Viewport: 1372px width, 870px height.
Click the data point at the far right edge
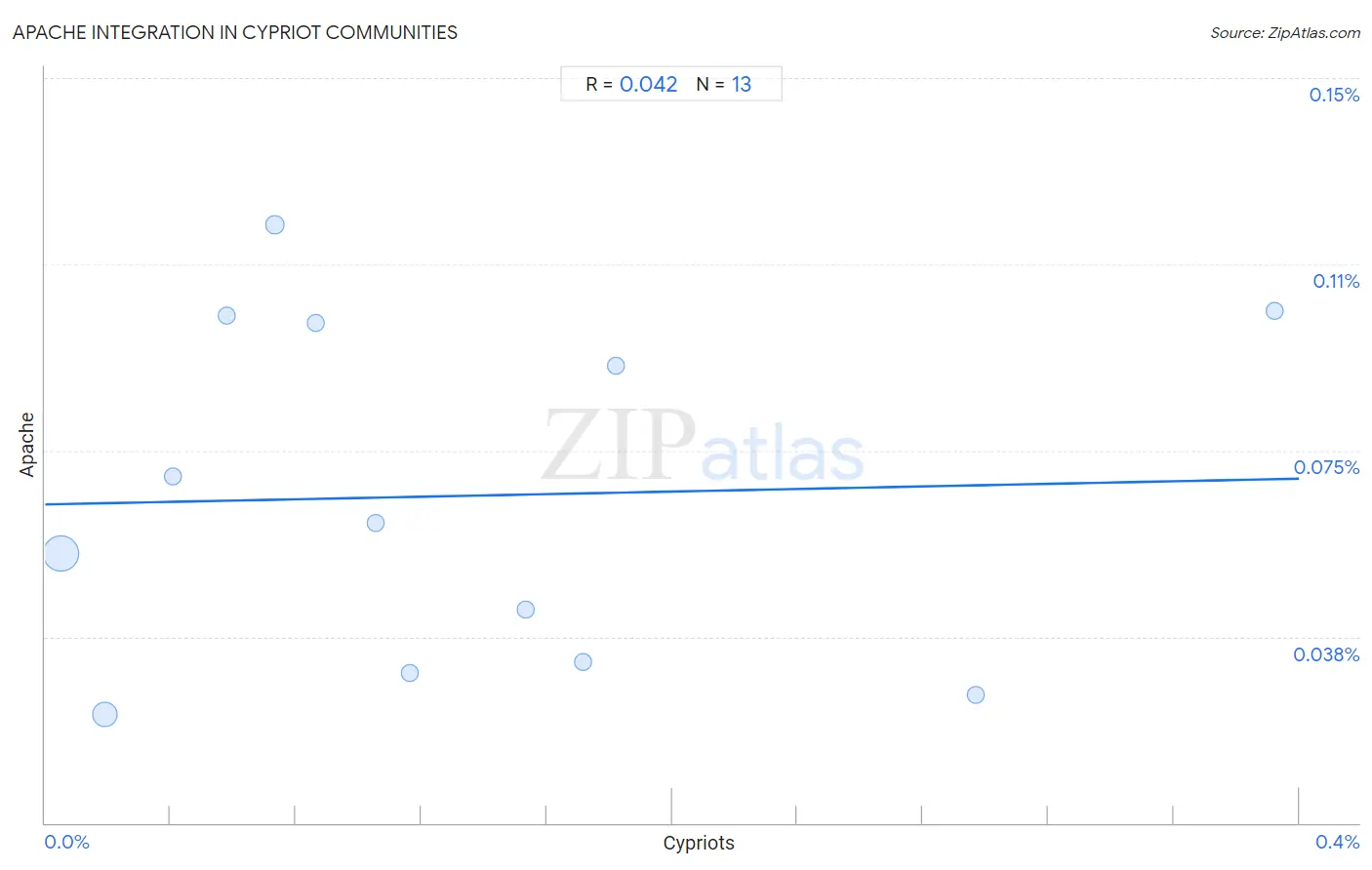coord(1274,311)
